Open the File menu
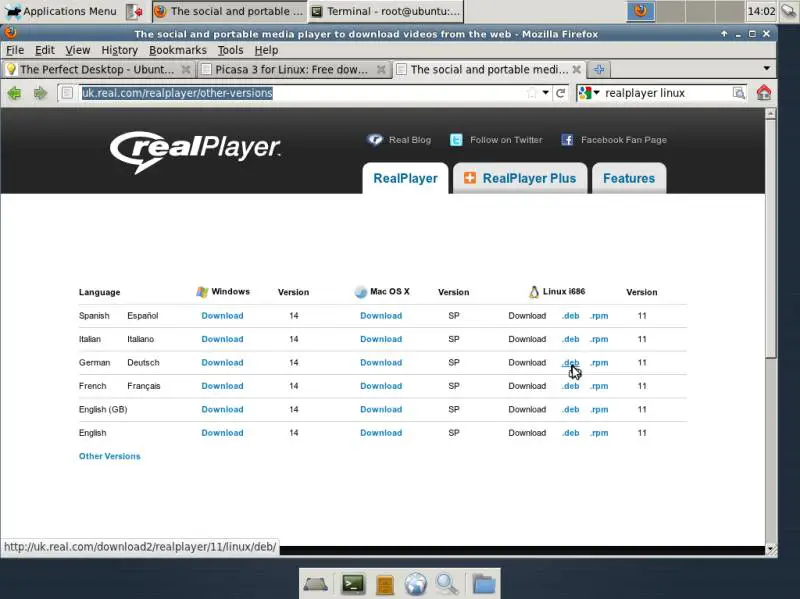The height and width of the screenshot is (599, 800). [x=15, y=50]
